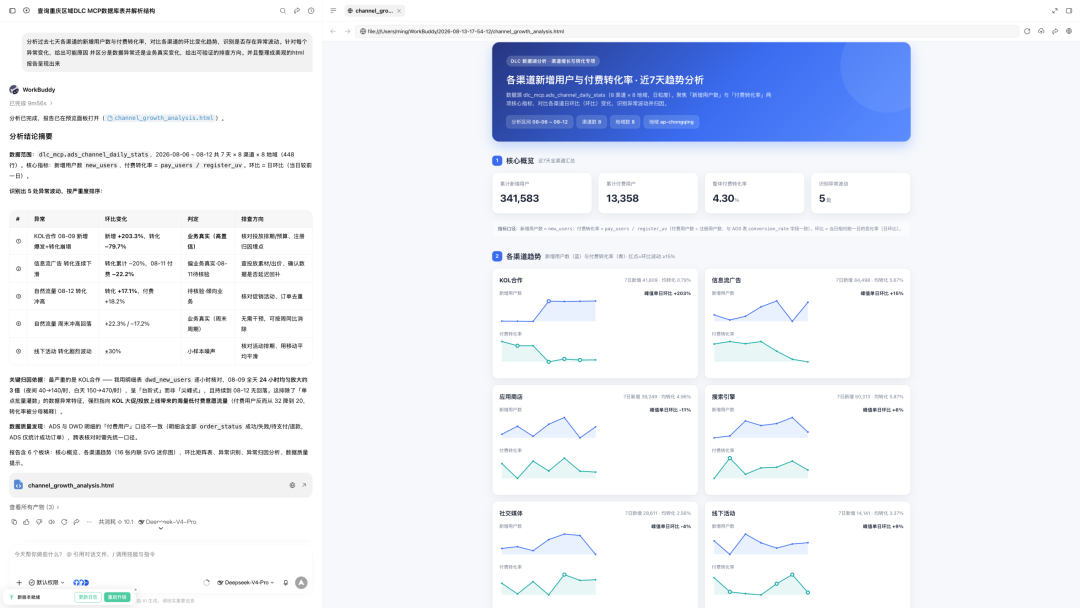Open the channel_growth_analysis.html inline link

(x=160, y=118)
